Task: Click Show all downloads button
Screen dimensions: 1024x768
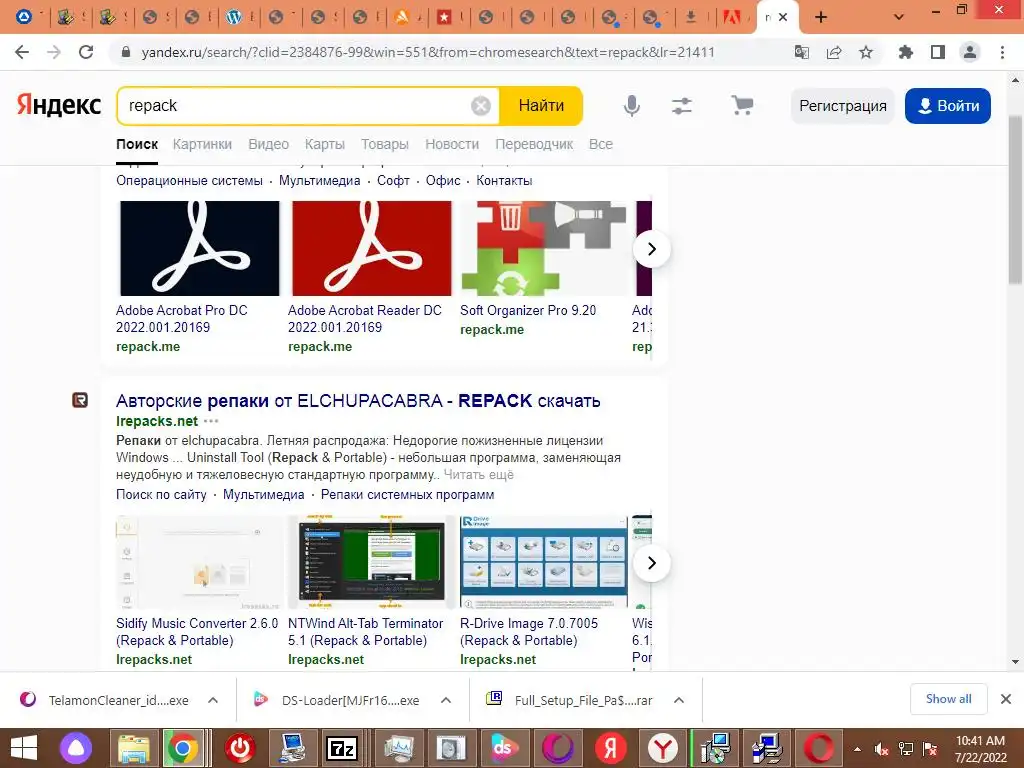Action: [948, 699]
